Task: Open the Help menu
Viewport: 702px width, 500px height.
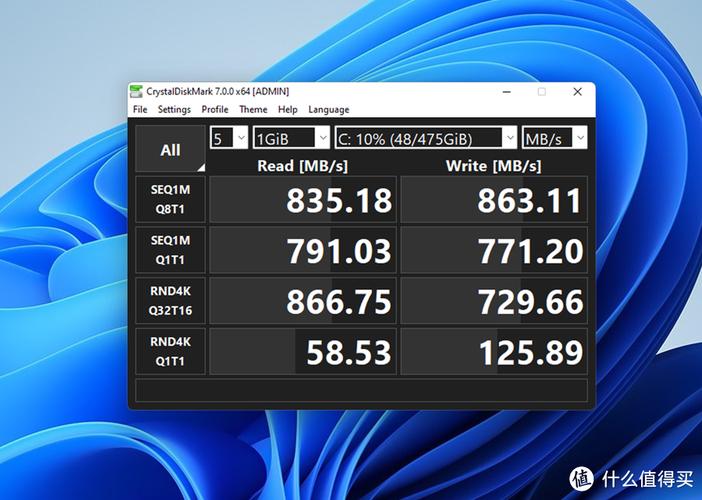Action: [x=287, y=110]
